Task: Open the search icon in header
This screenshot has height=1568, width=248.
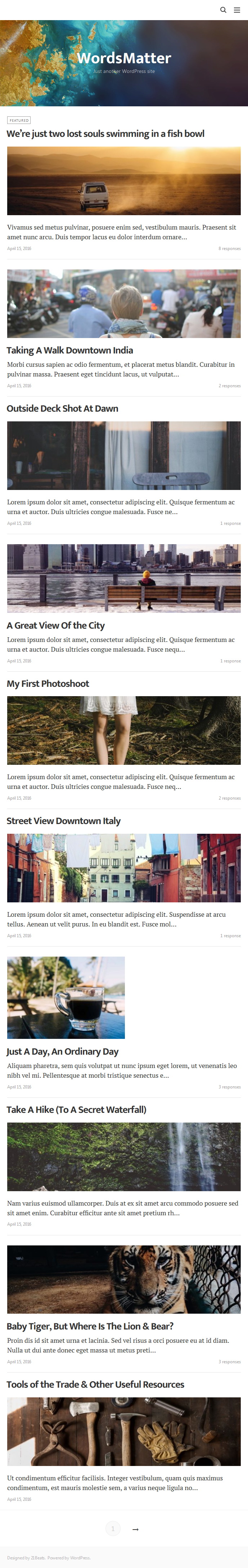Action: (x=223, y=10)
